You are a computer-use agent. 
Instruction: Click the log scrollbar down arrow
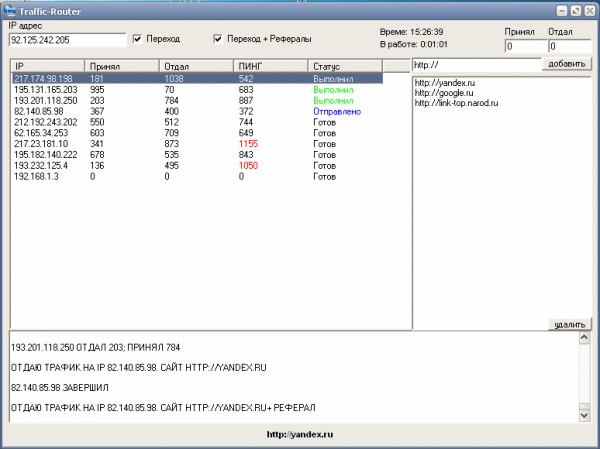tap(584, 413)
